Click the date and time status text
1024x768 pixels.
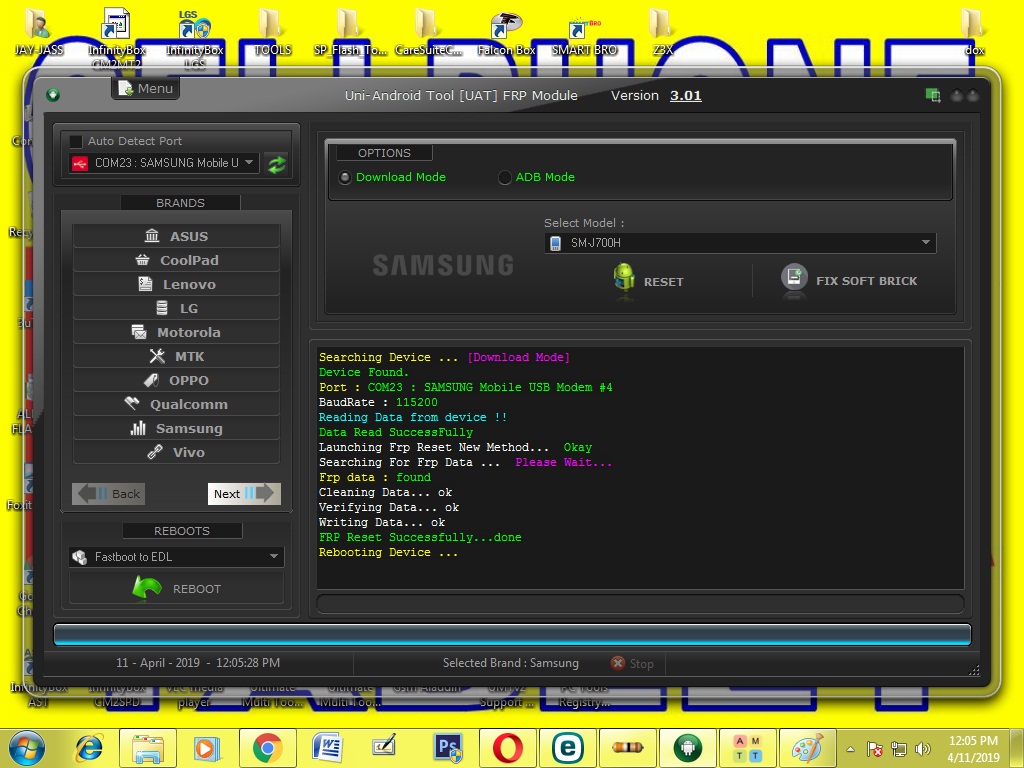coord(198,663)
